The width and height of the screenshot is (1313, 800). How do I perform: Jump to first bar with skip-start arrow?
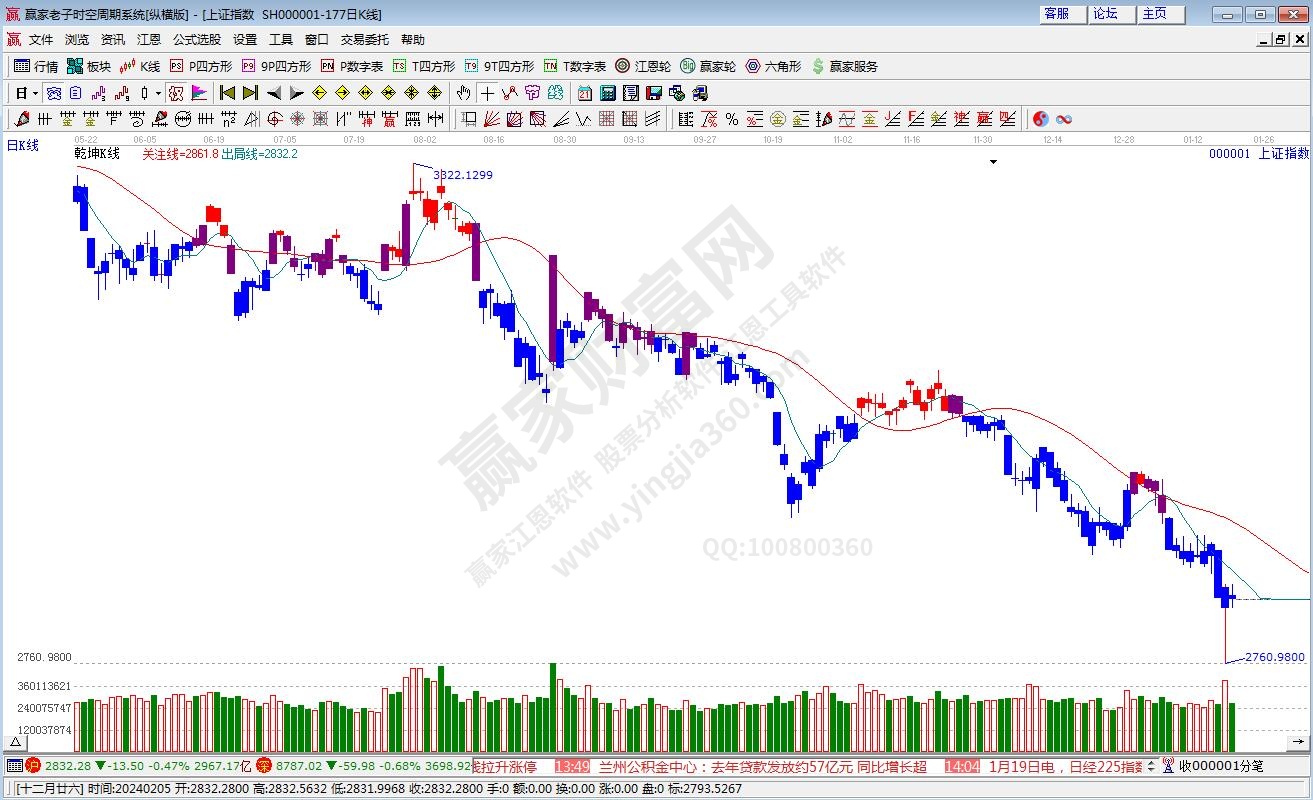pos(227,93)
